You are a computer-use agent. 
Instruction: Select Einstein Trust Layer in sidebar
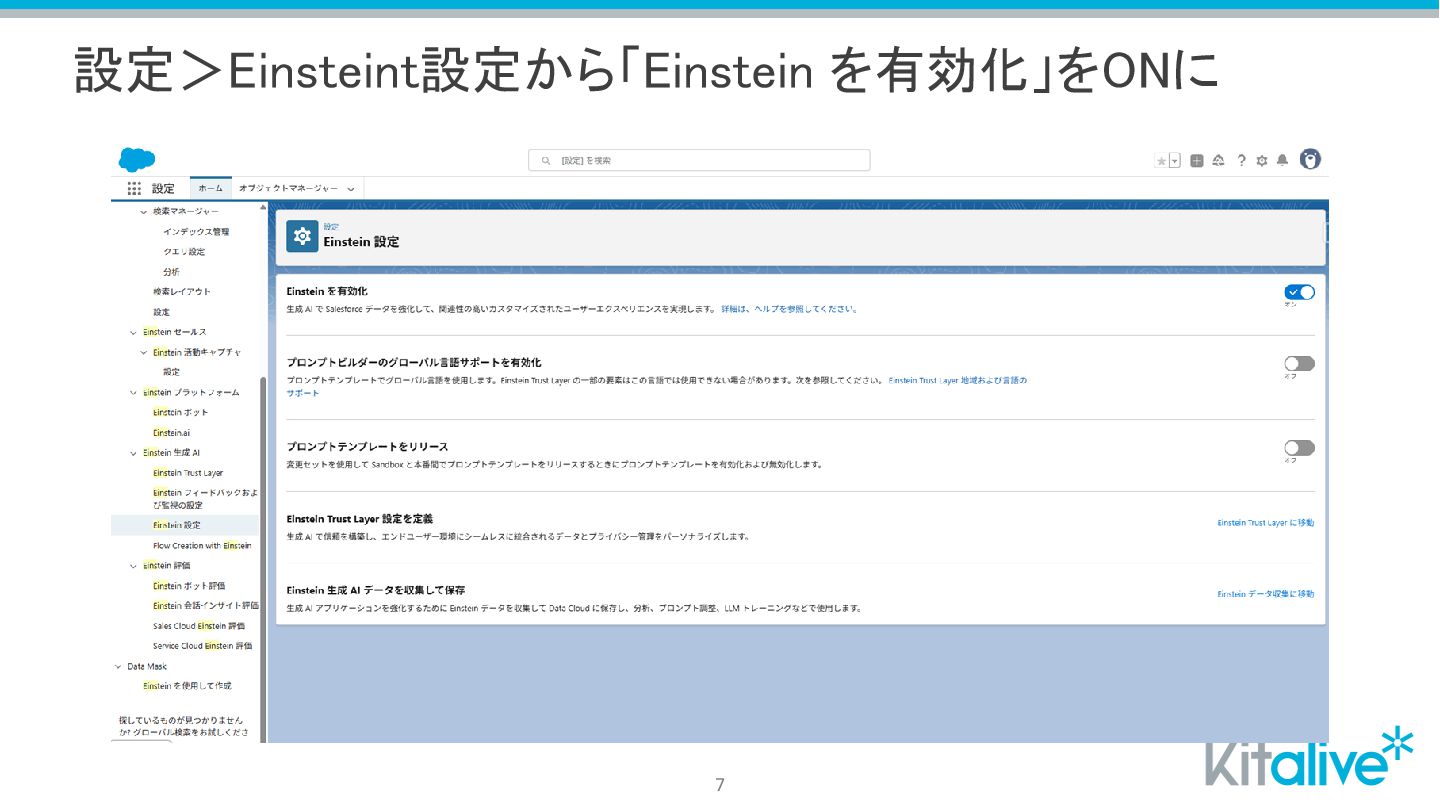coord(188,473)
